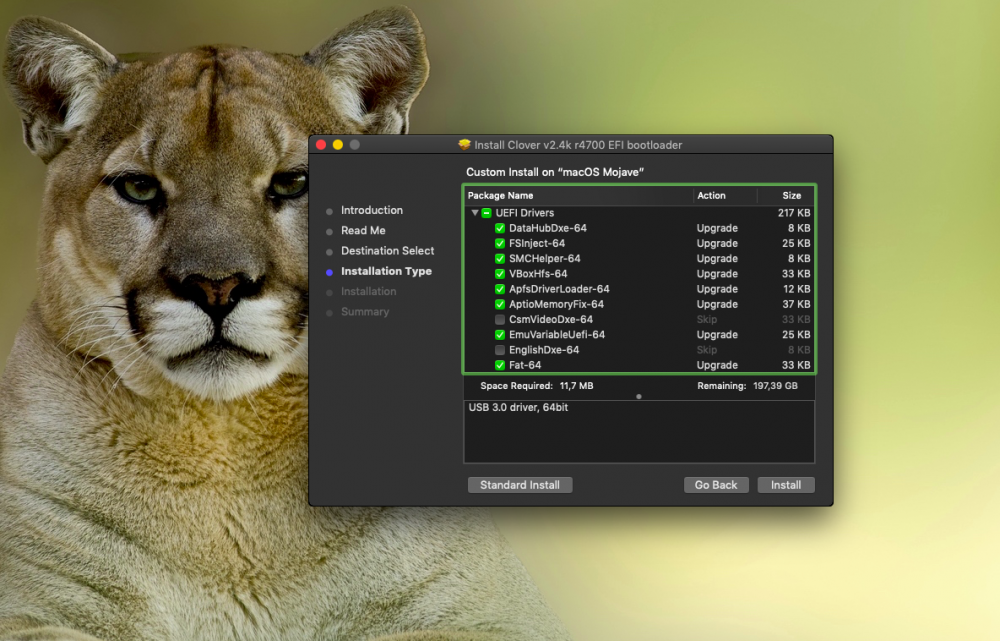Uncheck the ApfsDriverLoader-64 checkbox
The image size is (1000, 641).
tap(500, 289)
